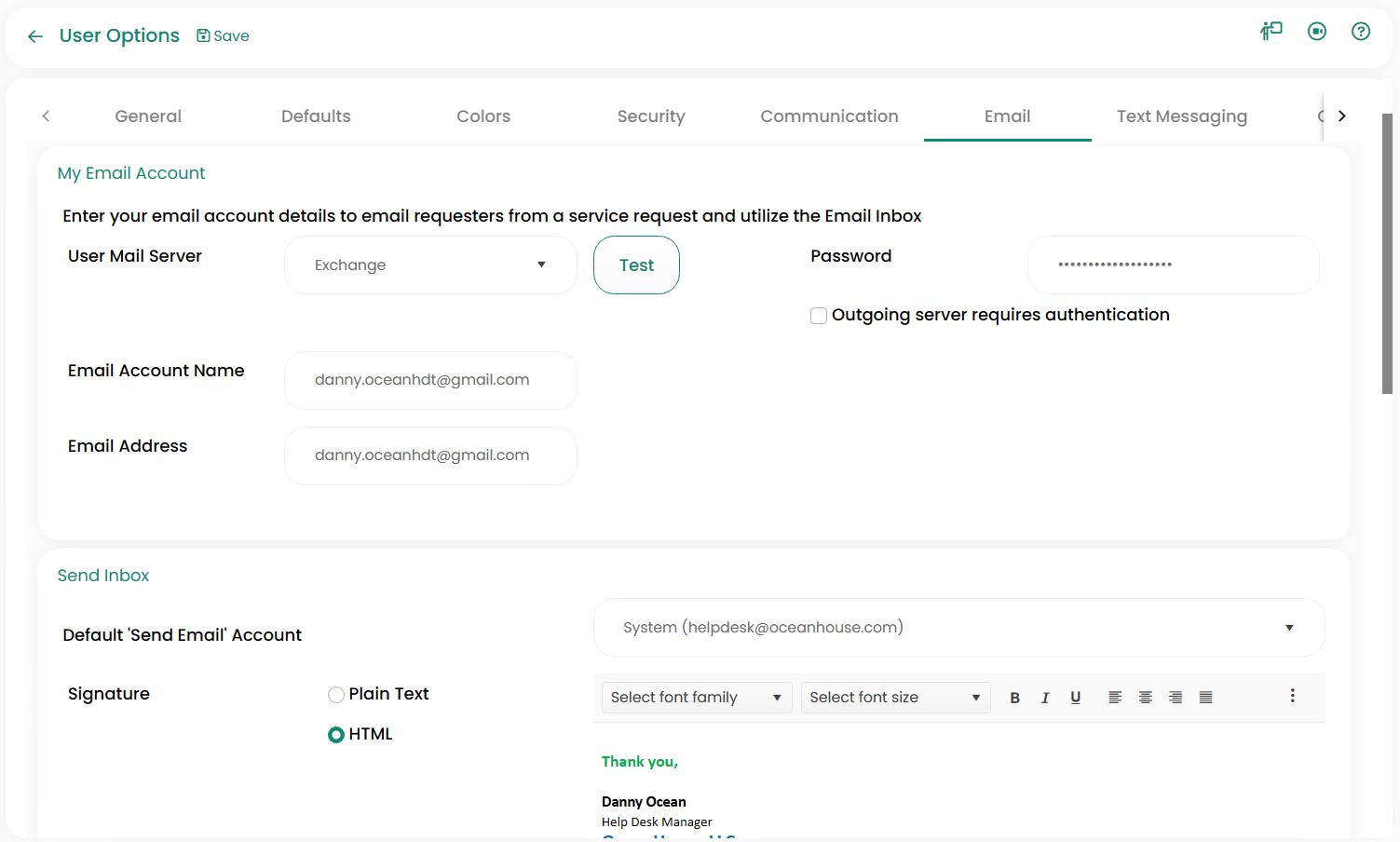1400x842 pixels.
Task: Expand Default 'Send Email' Account dropdown
Action: coord(958,628)
